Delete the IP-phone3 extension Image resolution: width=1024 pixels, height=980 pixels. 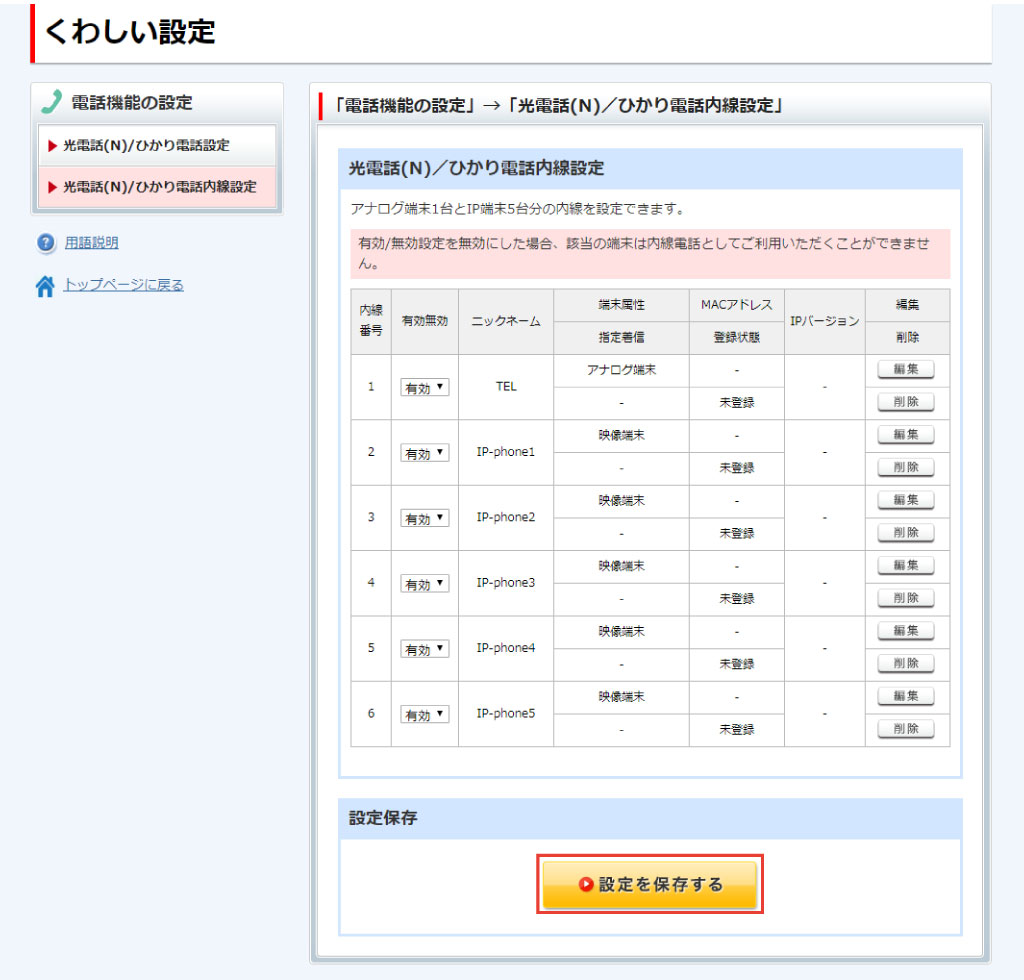point(906,597)
